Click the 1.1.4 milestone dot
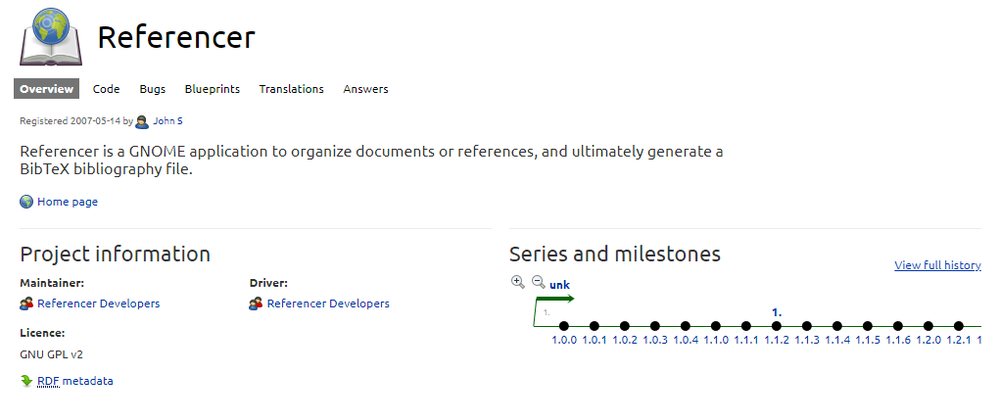Screen dimensions: 1000x416 pos(837,326)
